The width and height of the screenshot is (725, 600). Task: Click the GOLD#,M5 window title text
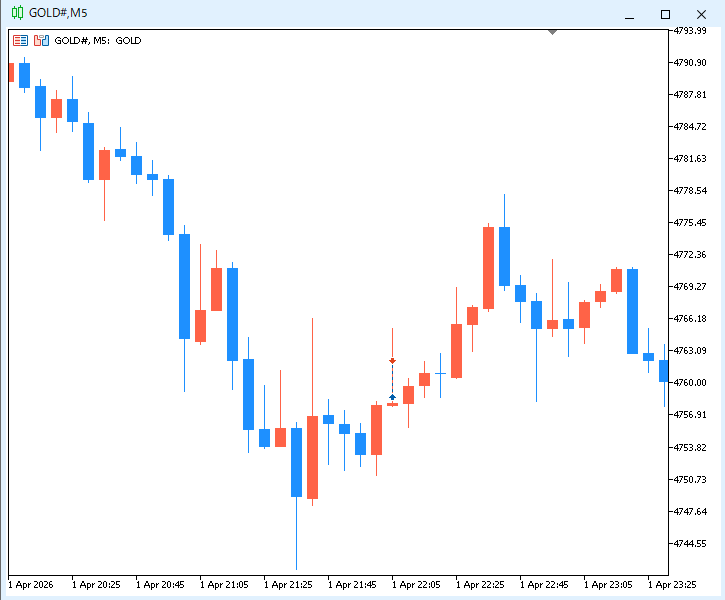[x=58, y=12]
